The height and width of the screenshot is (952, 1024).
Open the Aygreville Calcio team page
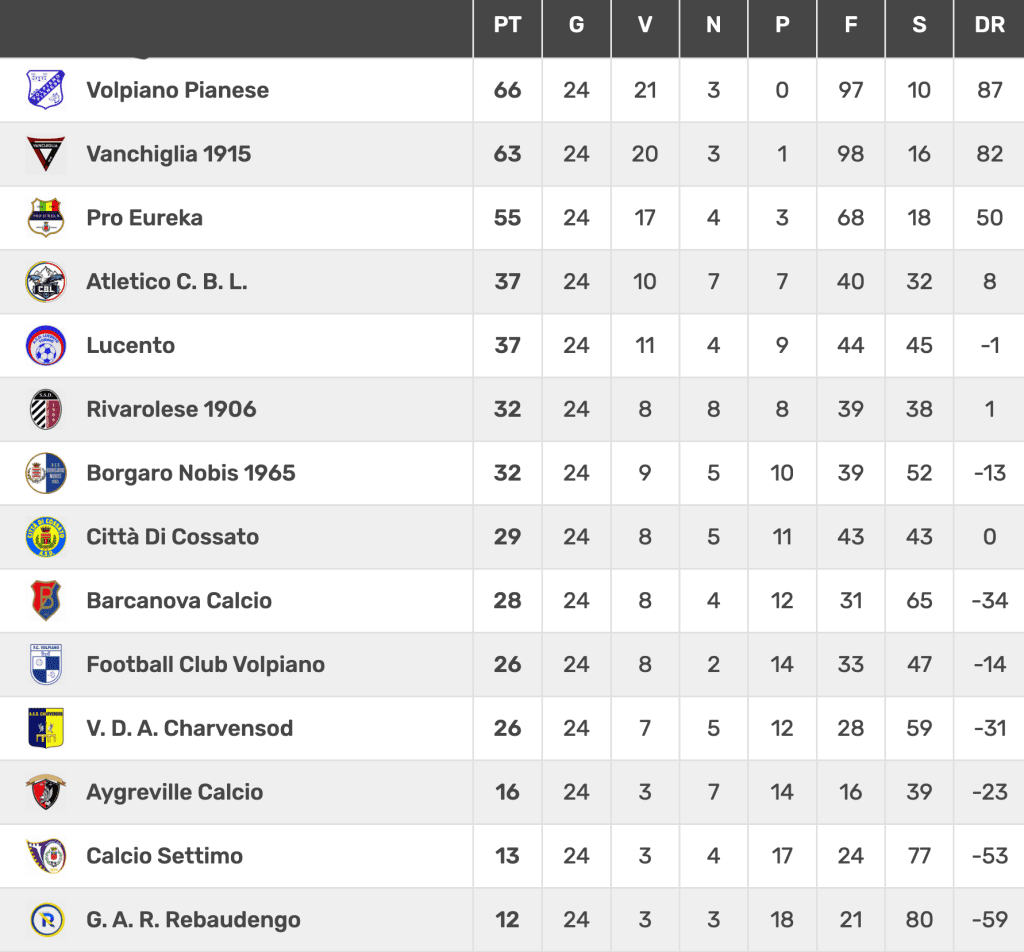coord(175,792)
